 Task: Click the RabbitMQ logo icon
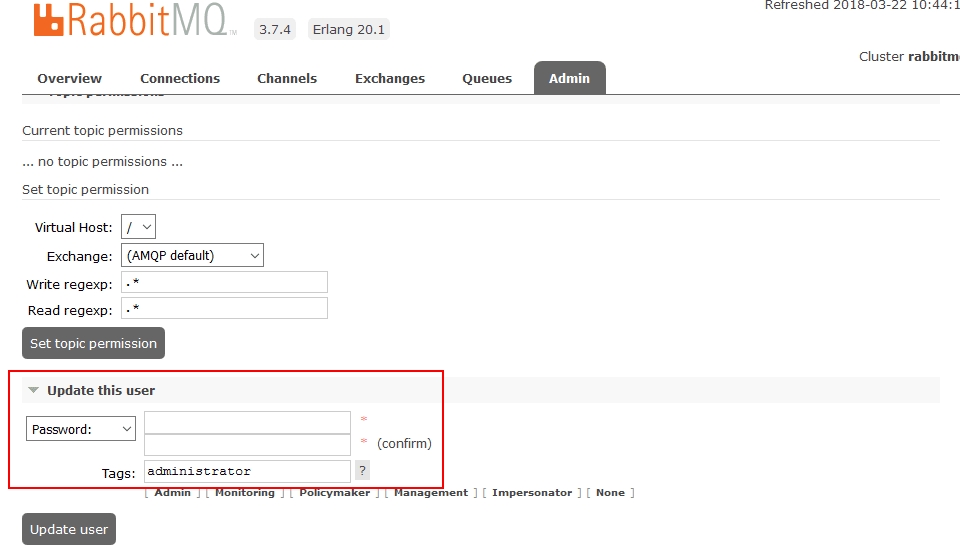(x=49, y=21)
